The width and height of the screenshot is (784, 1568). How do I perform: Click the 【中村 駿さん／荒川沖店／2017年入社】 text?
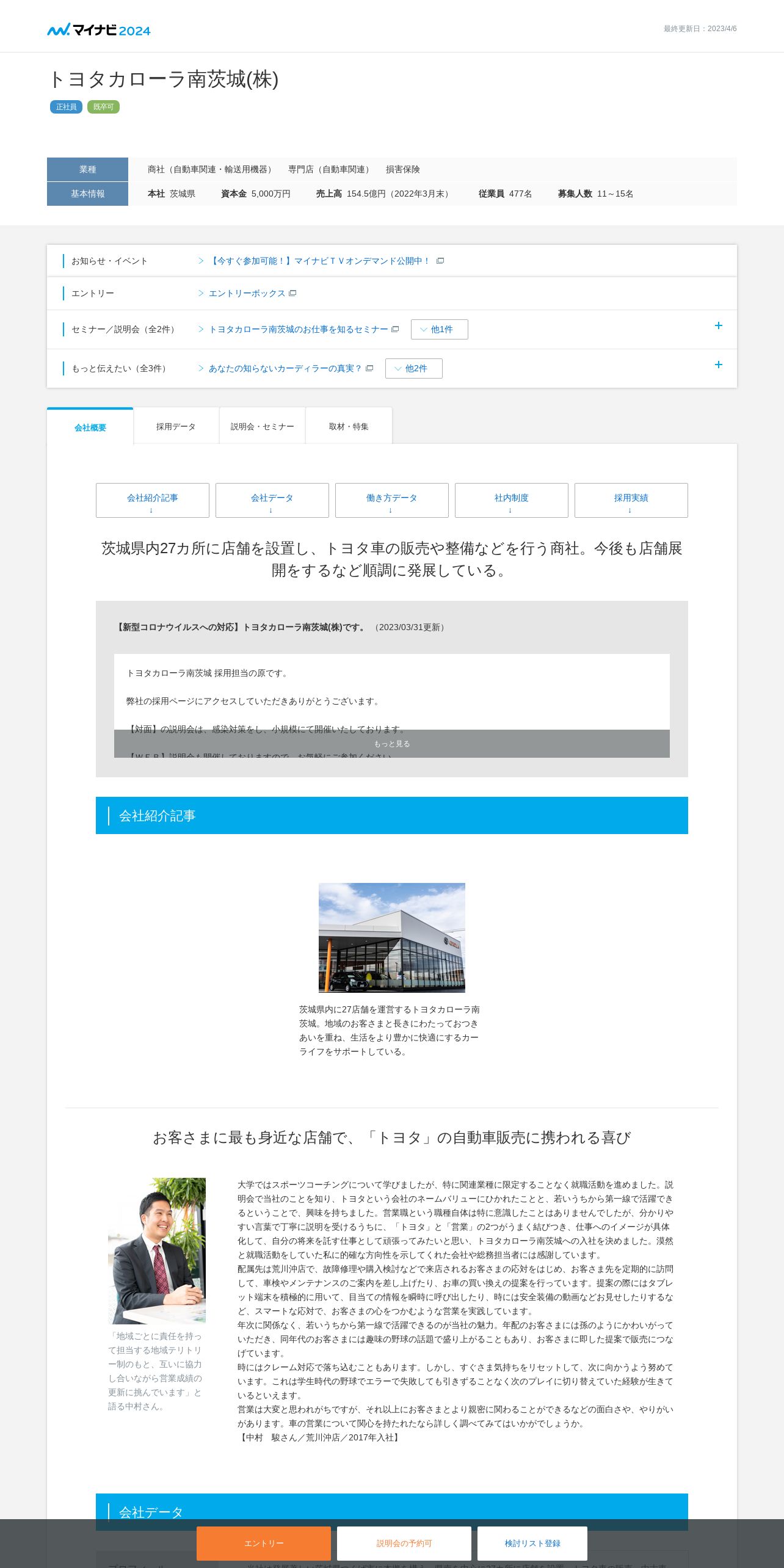point(320,1437)
